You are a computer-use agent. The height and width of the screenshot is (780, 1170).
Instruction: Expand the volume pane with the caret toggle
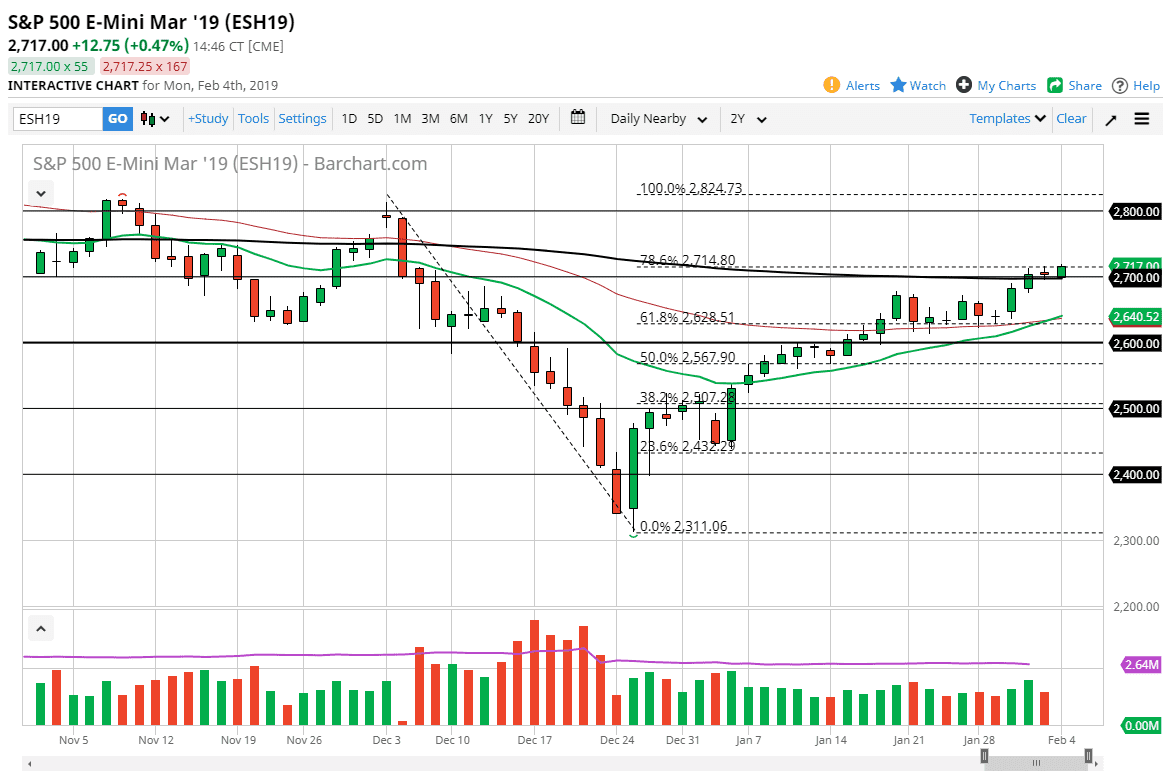click(x=40, y=628)
